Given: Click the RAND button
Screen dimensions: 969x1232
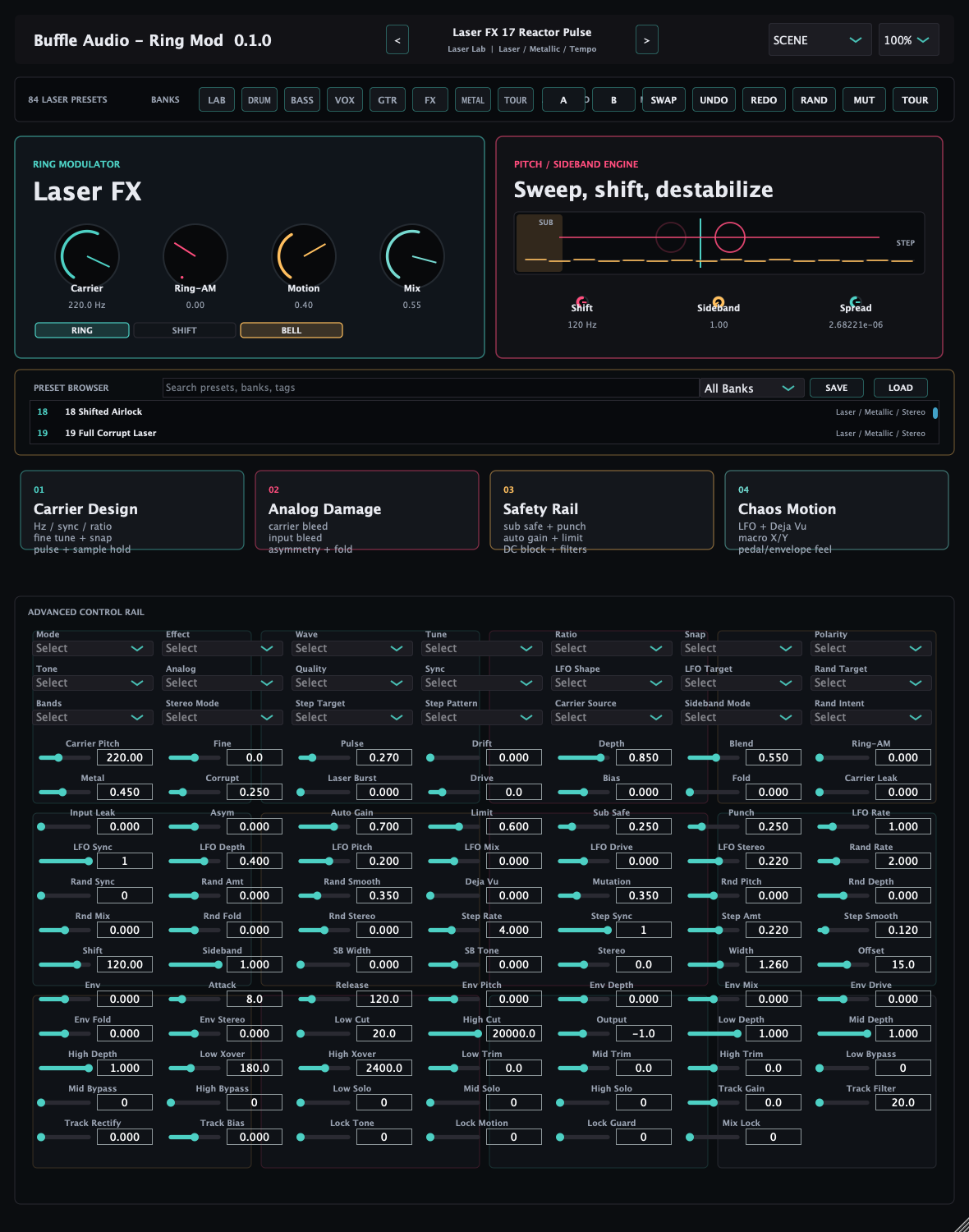Looking at the screenshot, I should click(x=814, y=100).
